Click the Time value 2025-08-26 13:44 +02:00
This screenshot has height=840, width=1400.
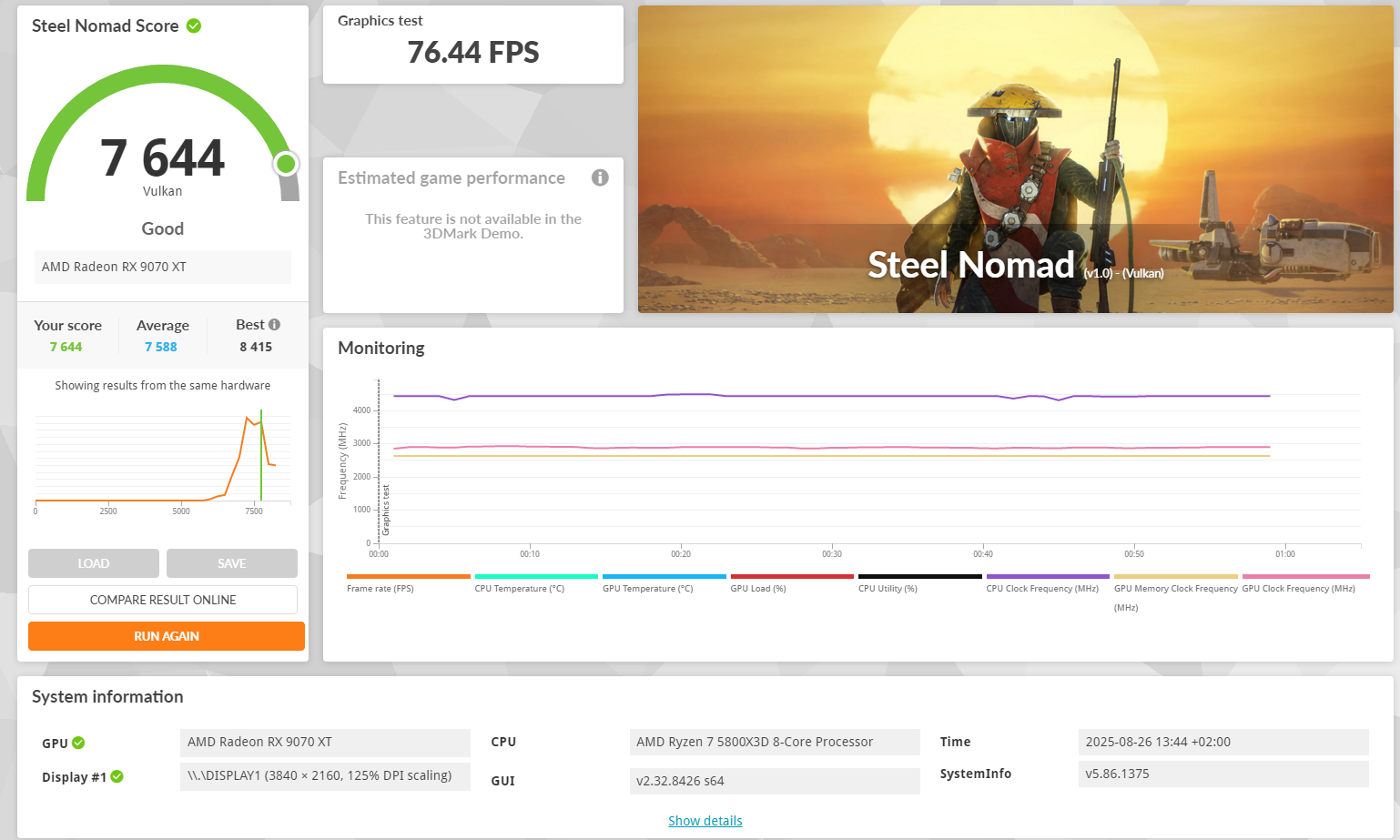pos(1223,743)
